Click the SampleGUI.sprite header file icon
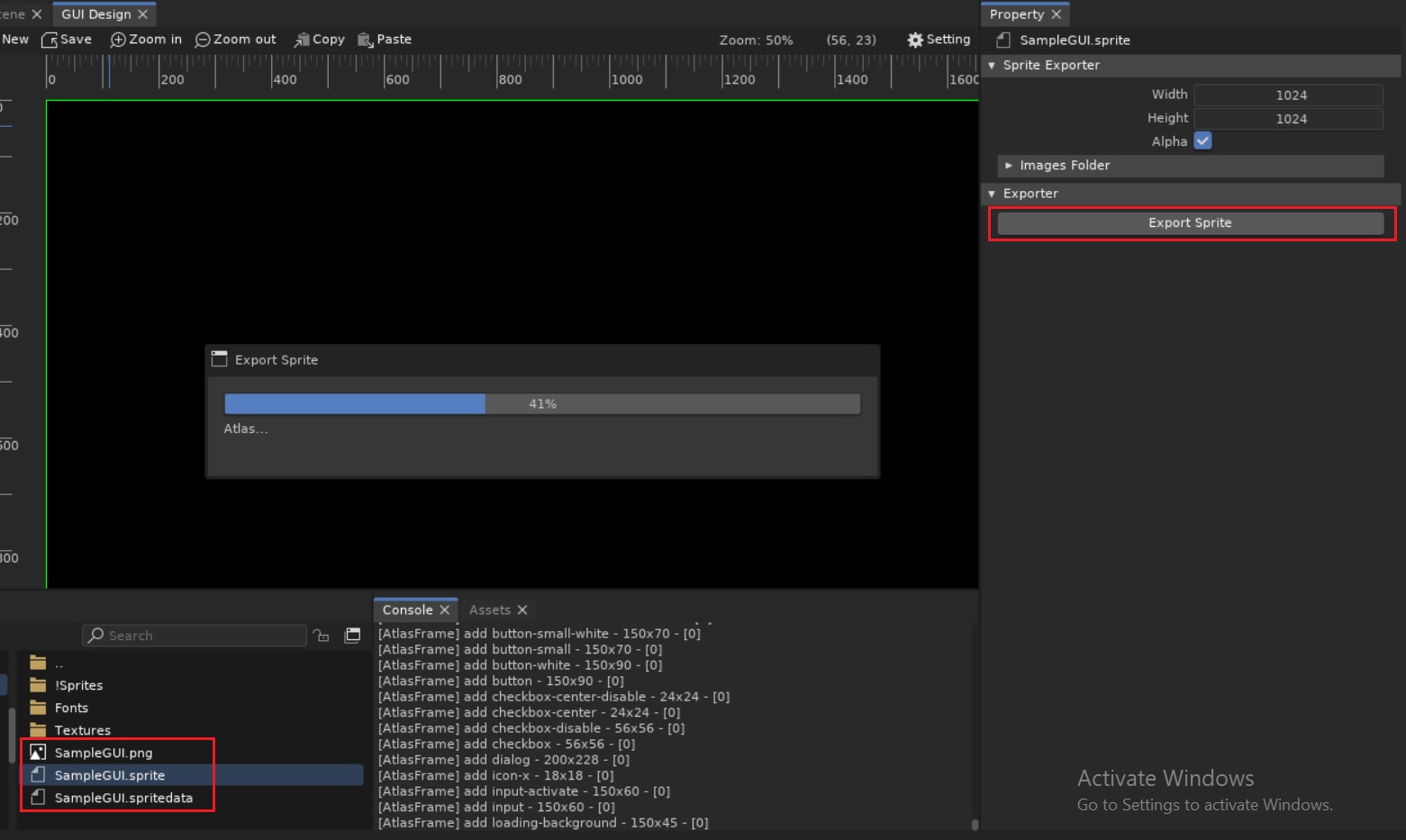Viewport: 1406px width, 840px height. pos(1003,40)
